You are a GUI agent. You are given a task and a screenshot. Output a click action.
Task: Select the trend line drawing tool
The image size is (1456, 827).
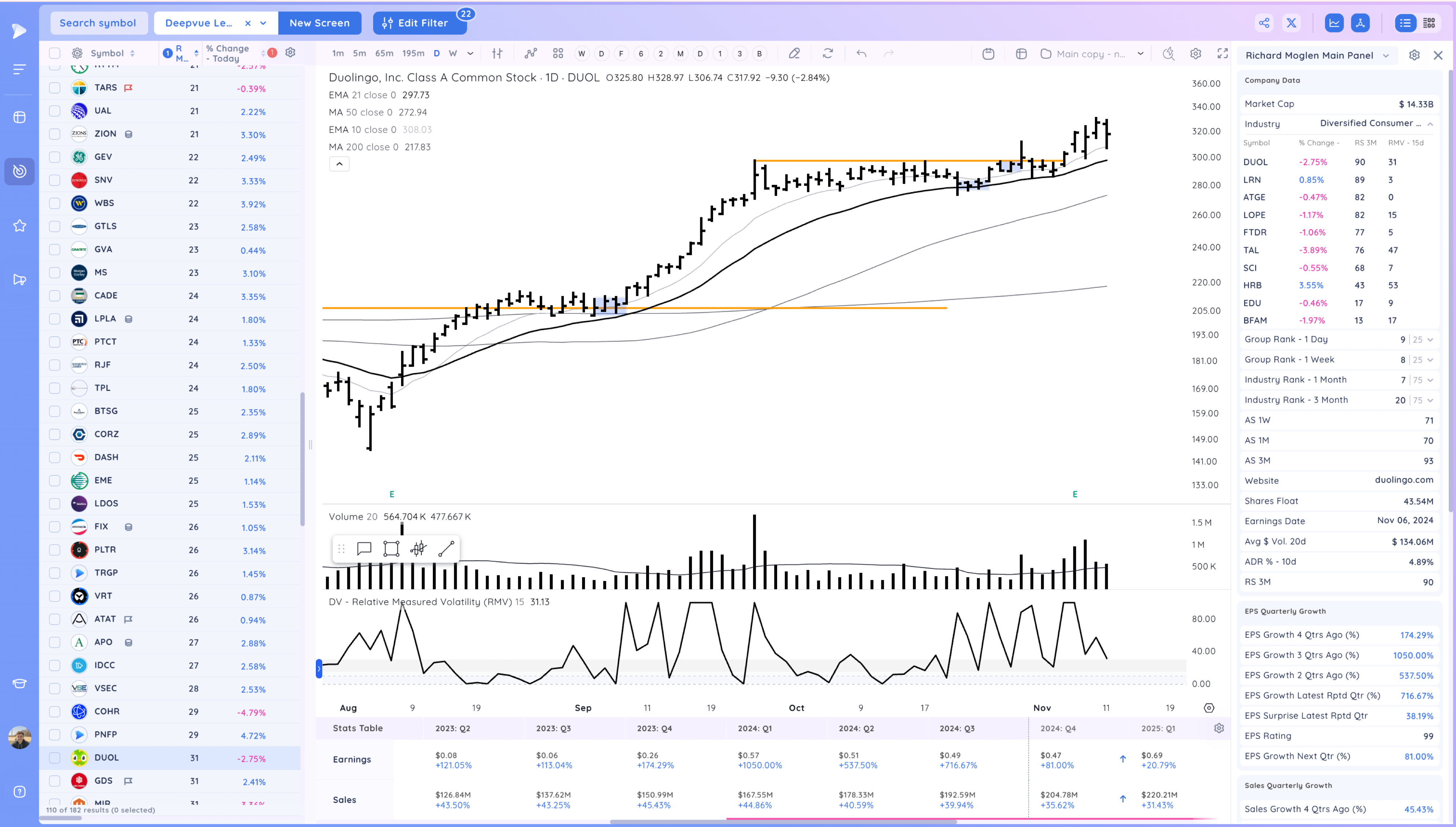pyautogui.click(x=446, y=549)
